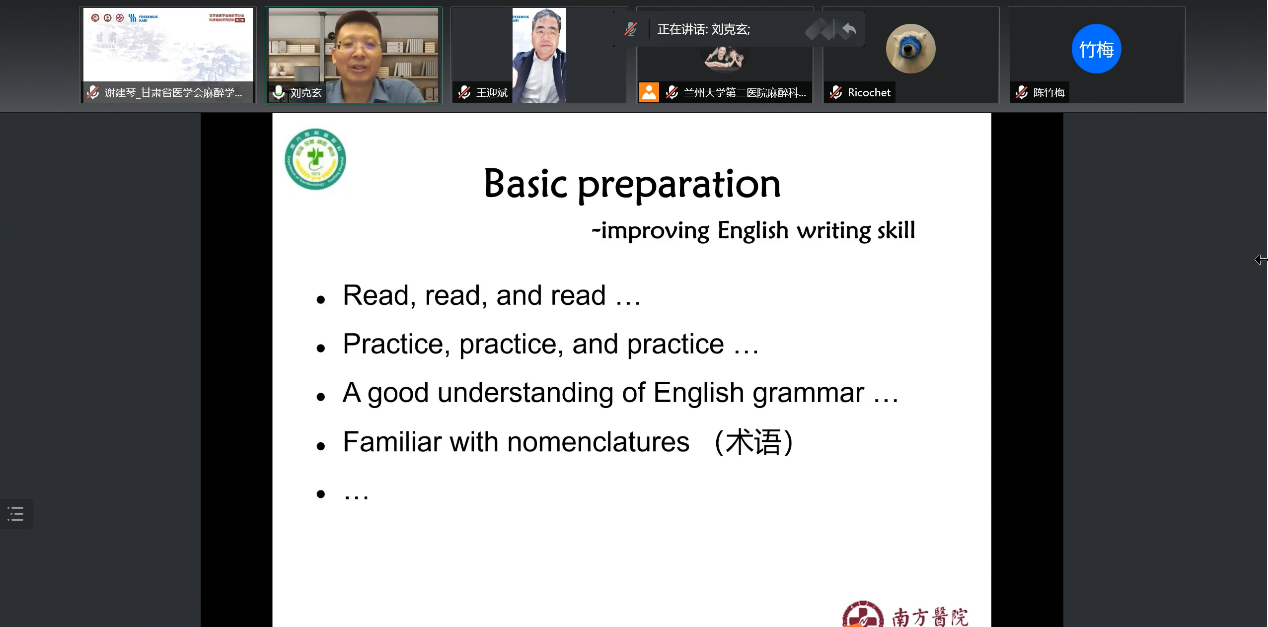Click the return arrow in speaking bar
The image size is (1268, 627).
tap(849, 29)
